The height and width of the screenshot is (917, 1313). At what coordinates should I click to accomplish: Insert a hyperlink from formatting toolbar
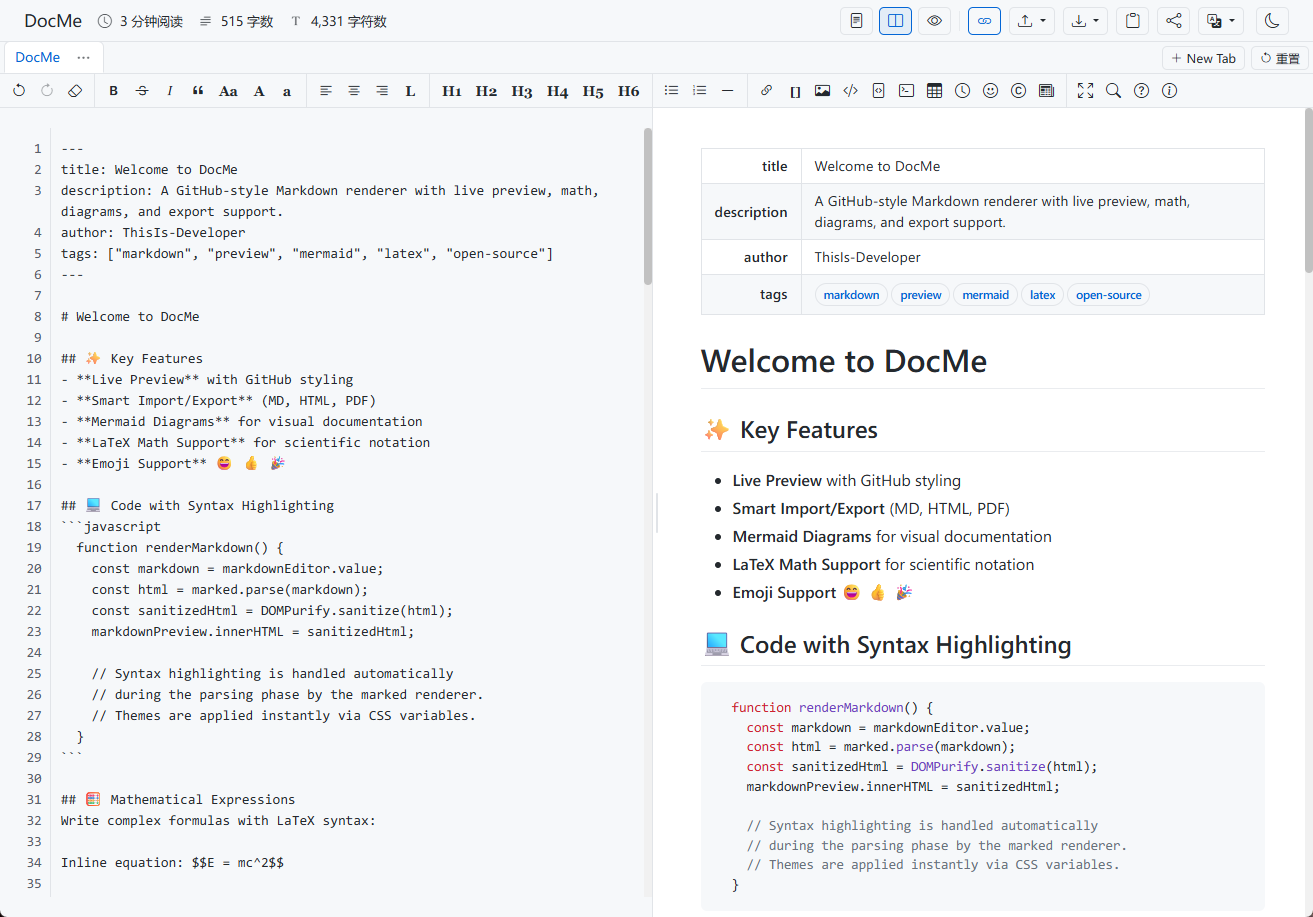(767, 91)
